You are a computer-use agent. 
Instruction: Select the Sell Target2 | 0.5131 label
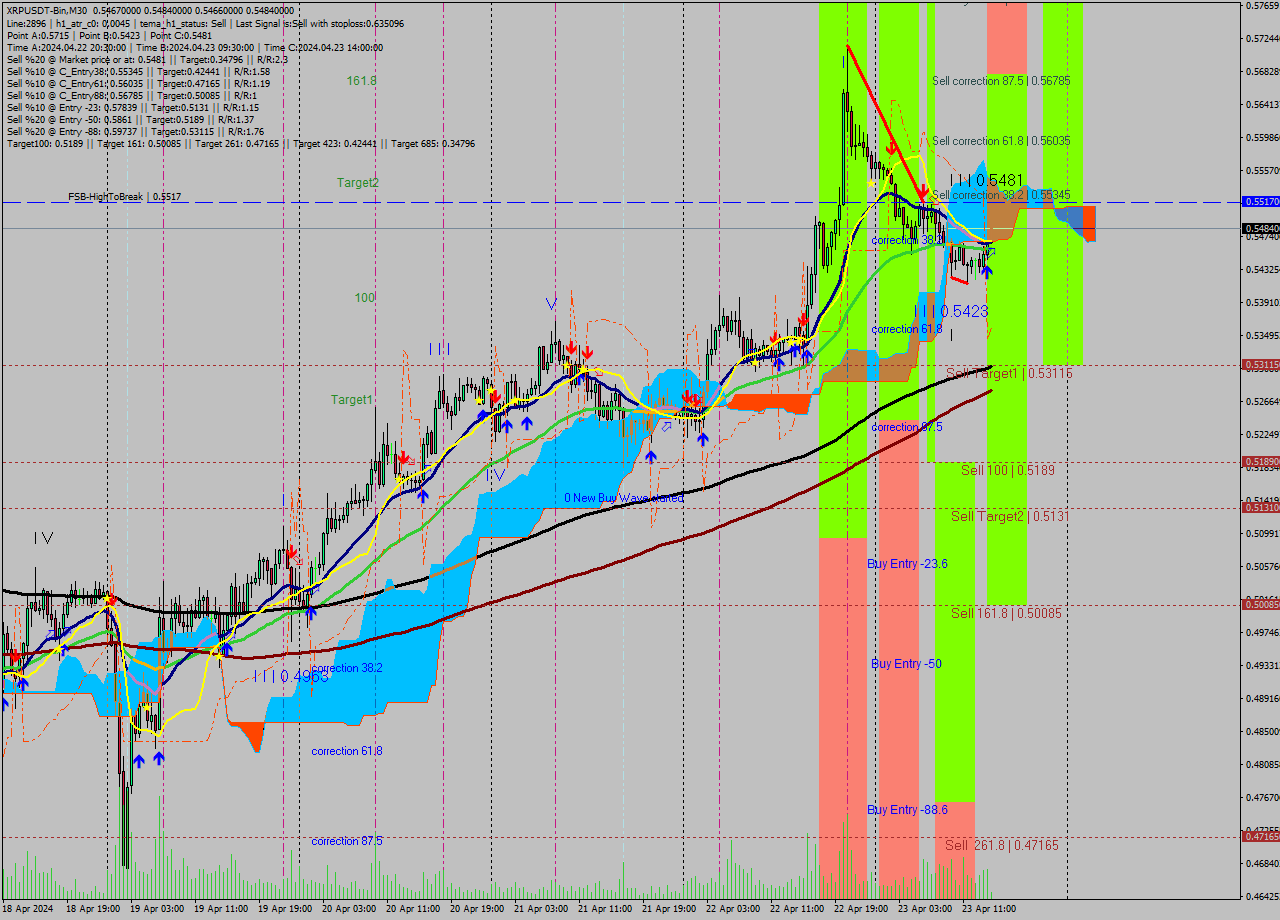1009,516
